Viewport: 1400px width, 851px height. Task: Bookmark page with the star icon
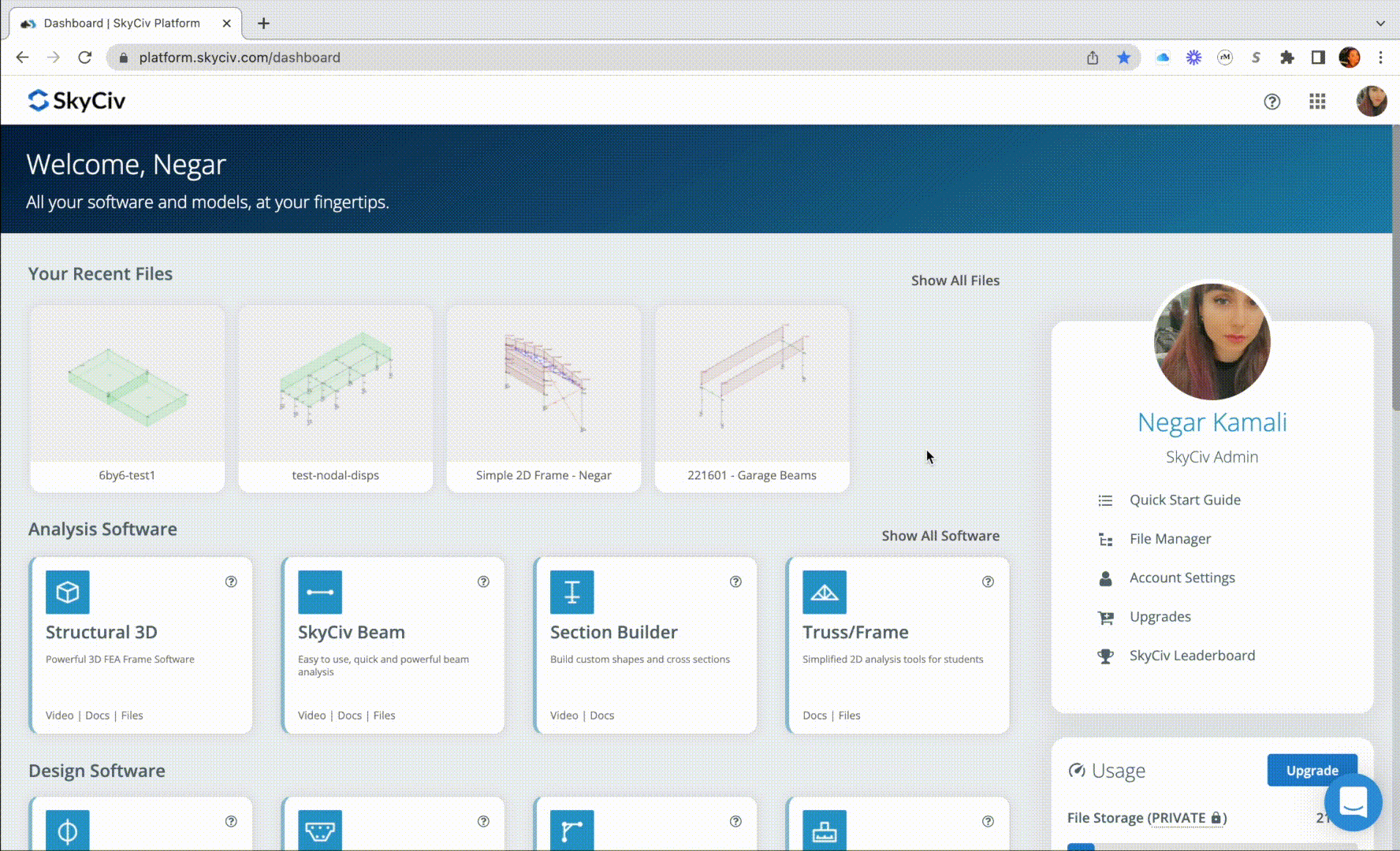[1123, 58]
